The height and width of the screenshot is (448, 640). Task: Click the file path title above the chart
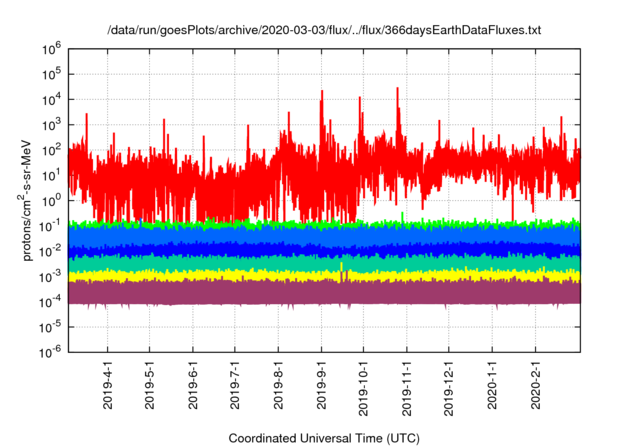[324, 30]
